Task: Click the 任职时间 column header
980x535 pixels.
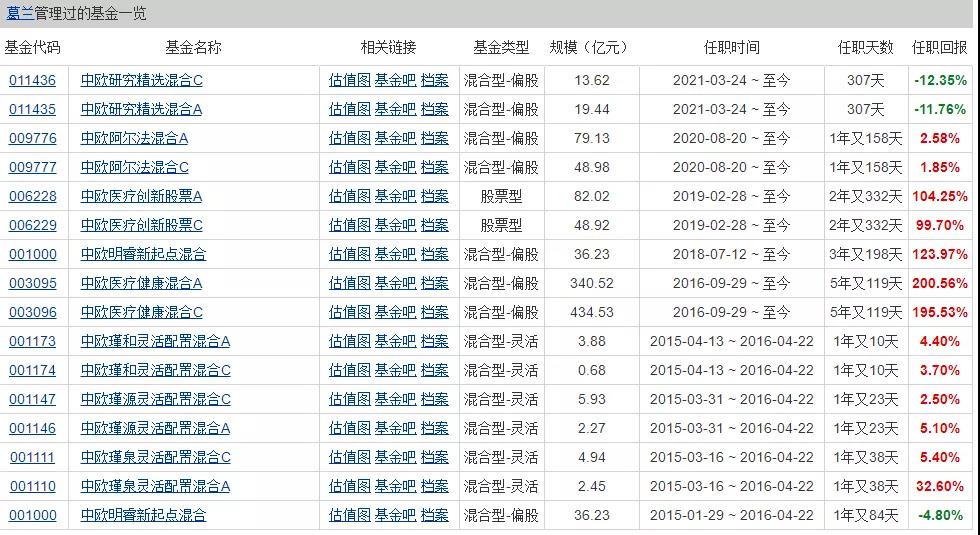Action: coord(732,48)
